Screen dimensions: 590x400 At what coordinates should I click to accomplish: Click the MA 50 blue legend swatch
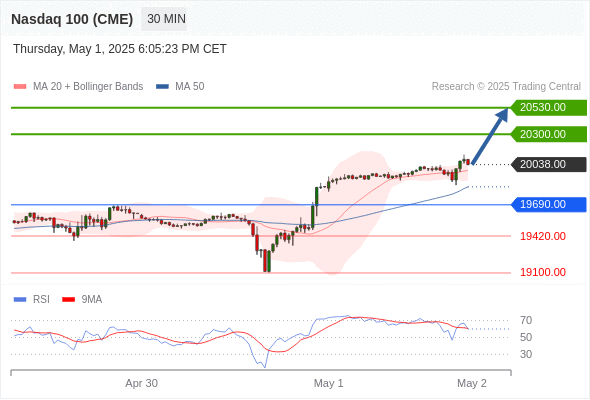(x=162, y=87)
